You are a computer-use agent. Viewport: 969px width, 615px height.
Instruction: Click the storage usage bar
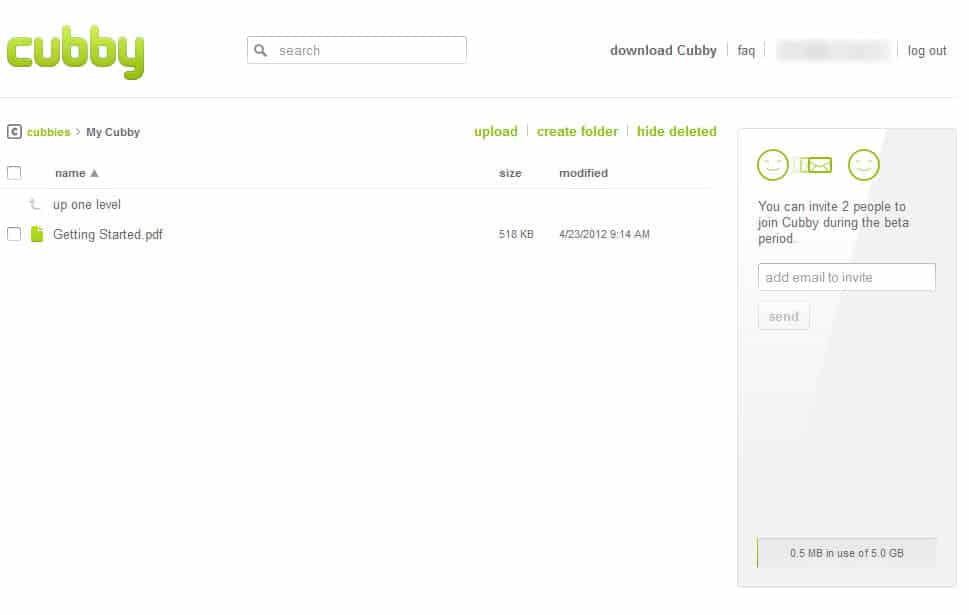pyautogui.click(x=846, y=553)
